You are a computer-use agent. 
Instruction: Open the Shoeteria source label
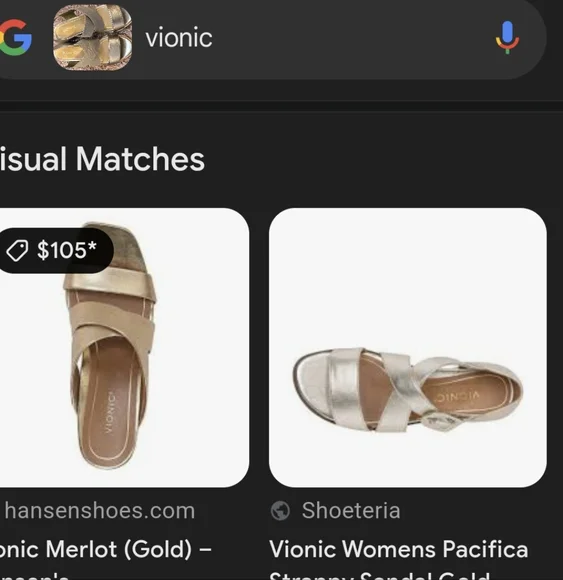(351, 511)
